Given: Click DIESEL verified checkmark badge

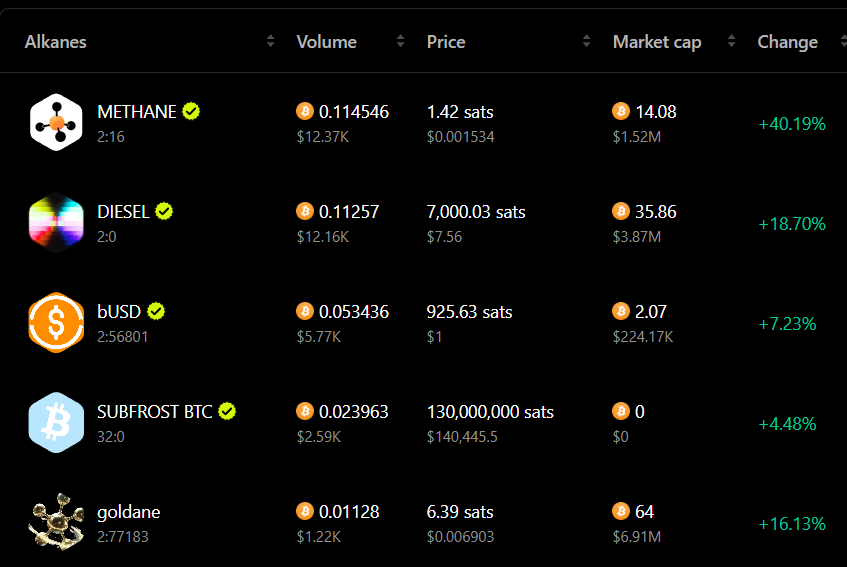Looking at the screenshot, I should (x=164, y=211).
